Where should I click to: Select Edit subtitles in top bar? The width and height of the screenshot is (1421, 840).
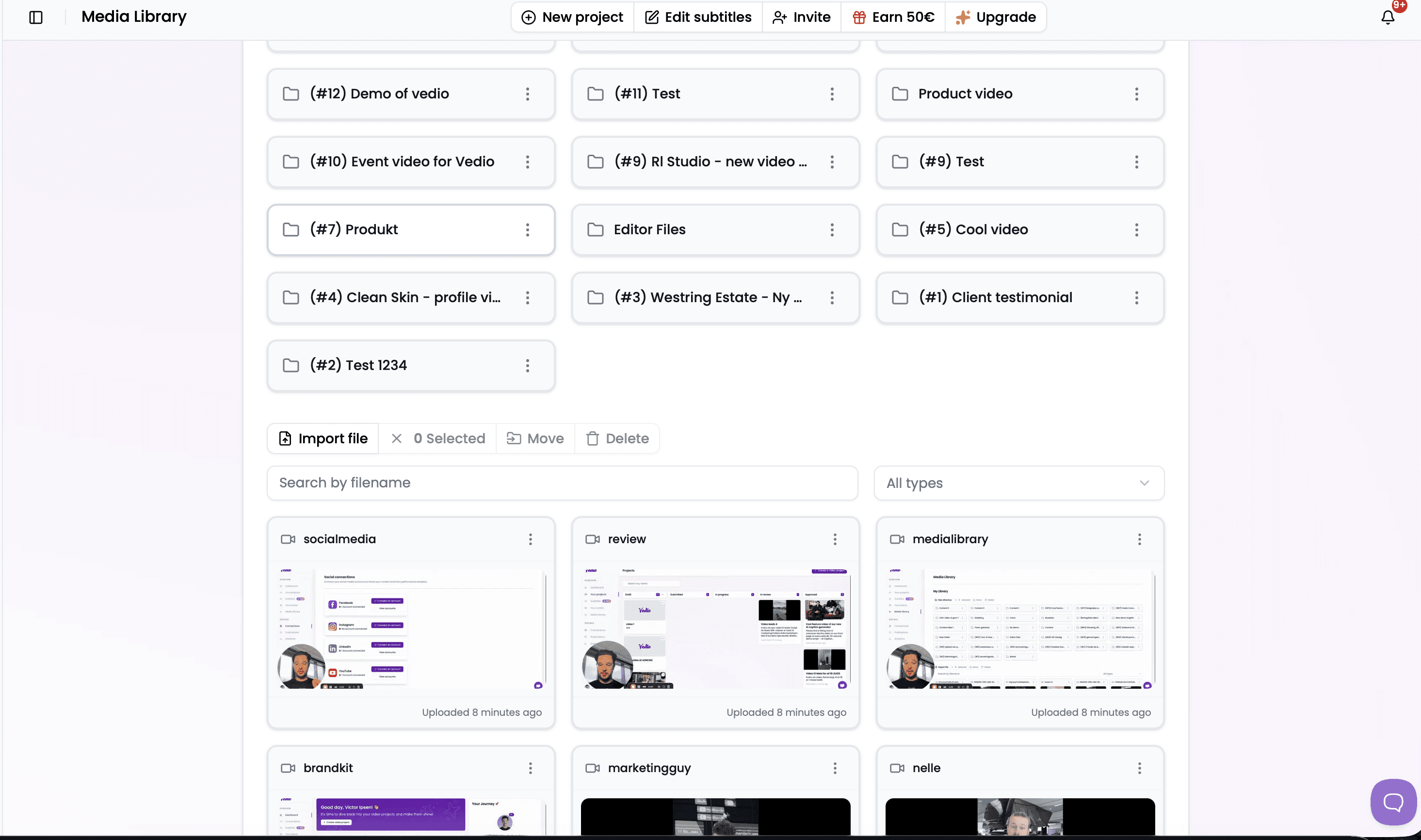tap(698, 17)
